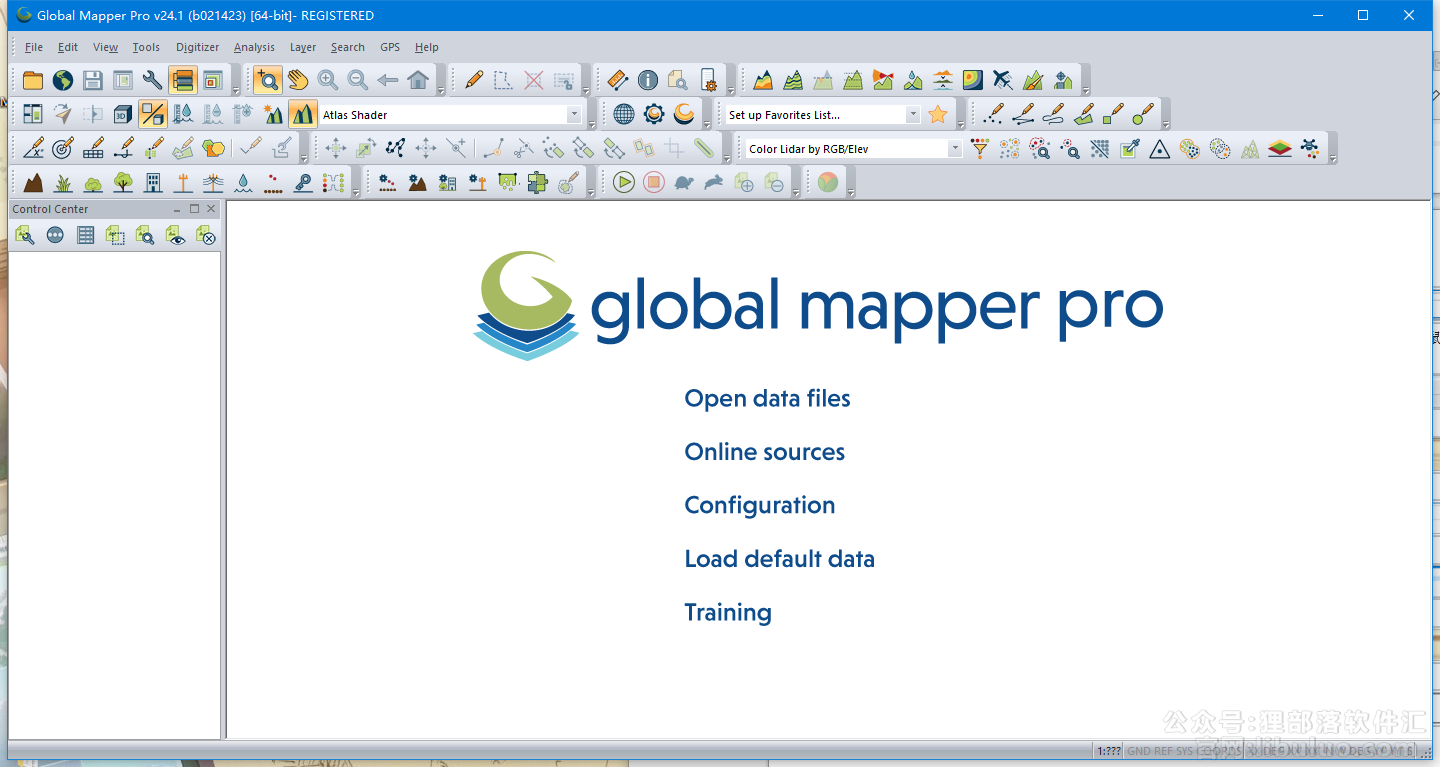The height and width of the screenshot is (767, 1440).
Task: Click the gold Favorites star icon
Action: (937, 115)
